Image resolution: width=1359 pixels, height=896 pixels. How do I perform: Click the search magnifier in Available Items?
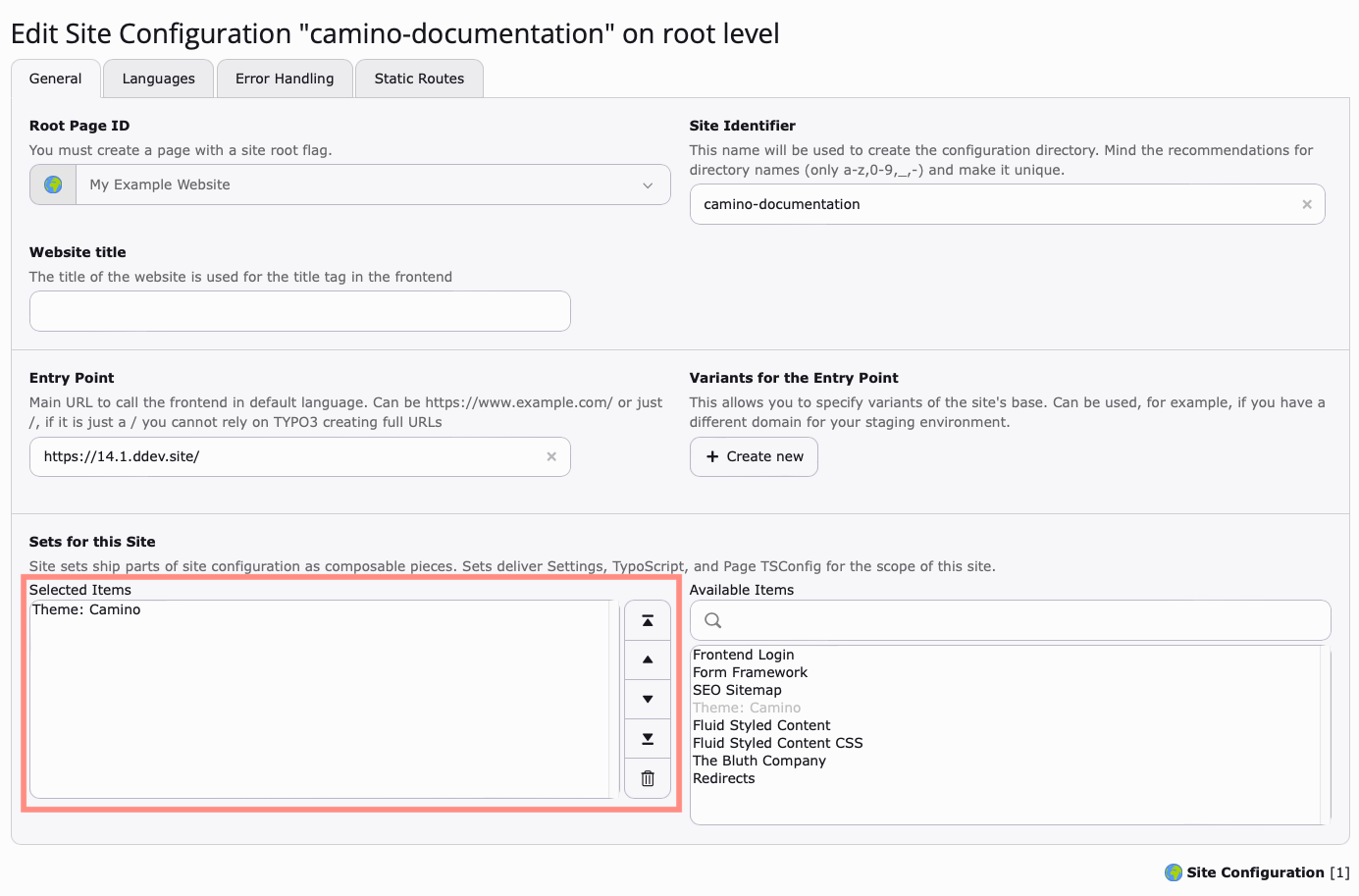point(712,620)
